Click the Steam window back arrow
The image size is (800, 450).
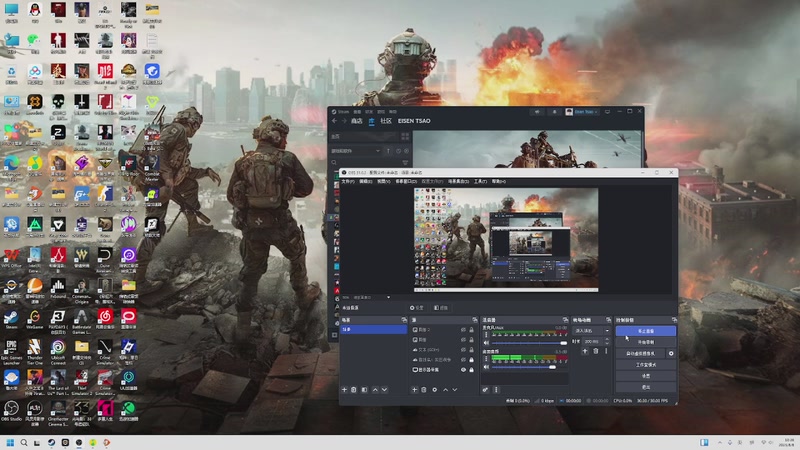pyautogui.click(x=335, y=121)
